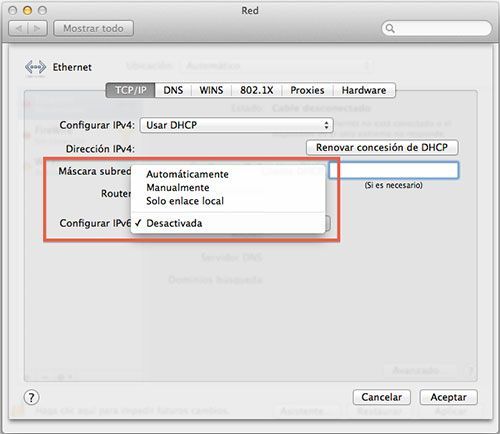
Task: Click the DHCP client ID field
Action: pyautogui.click(x=394, y=170)
